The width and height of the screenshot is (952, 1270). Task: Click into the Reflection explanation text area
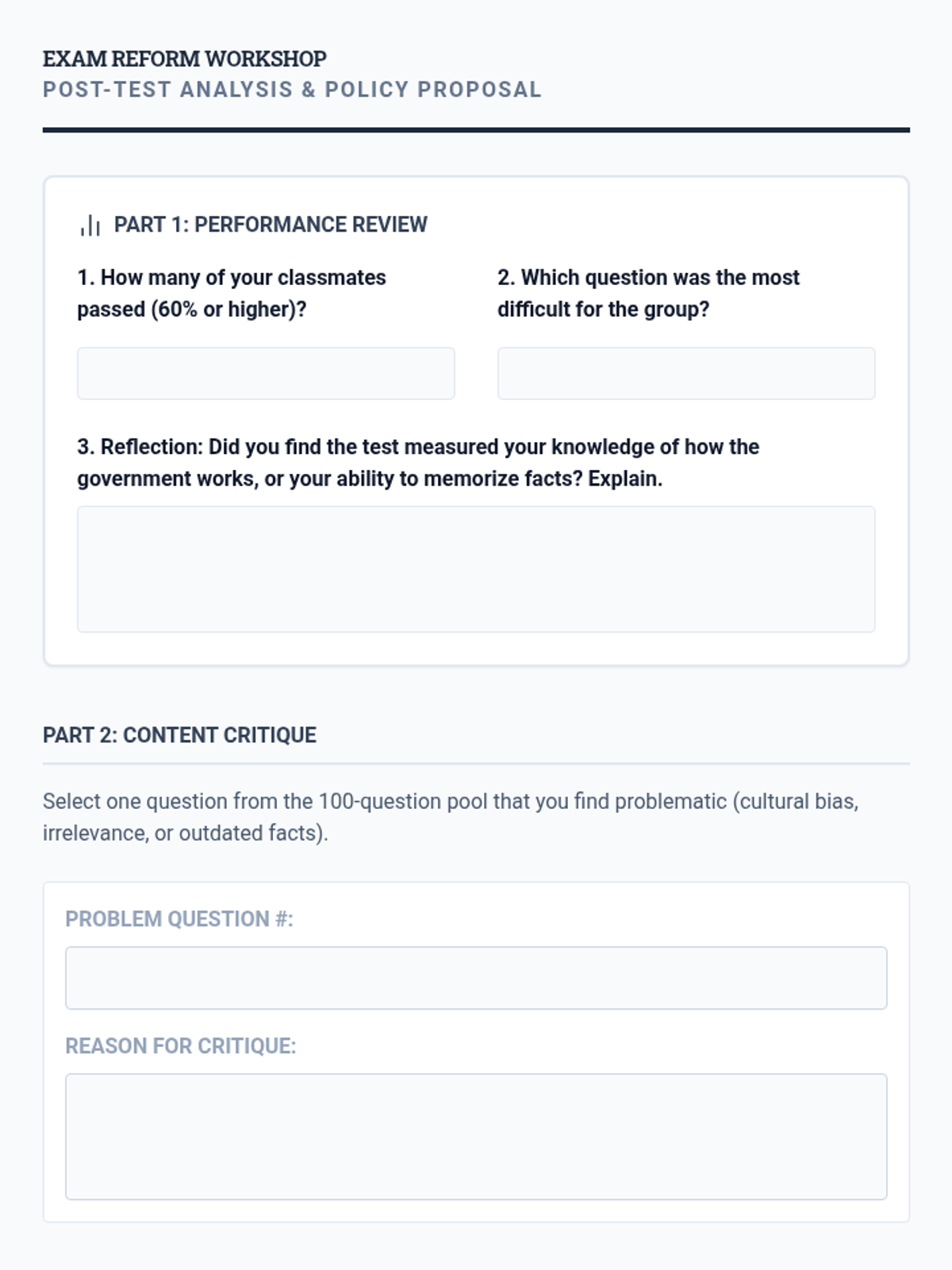[476, 569]
